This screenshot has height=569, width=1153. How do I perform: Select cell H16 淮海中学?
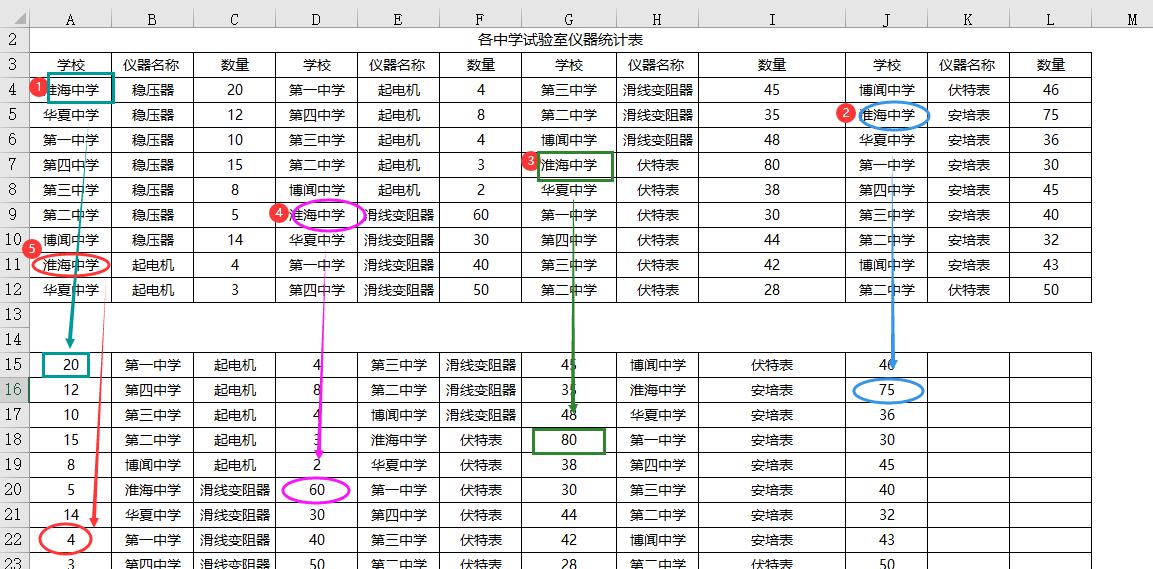click(657, 390)
